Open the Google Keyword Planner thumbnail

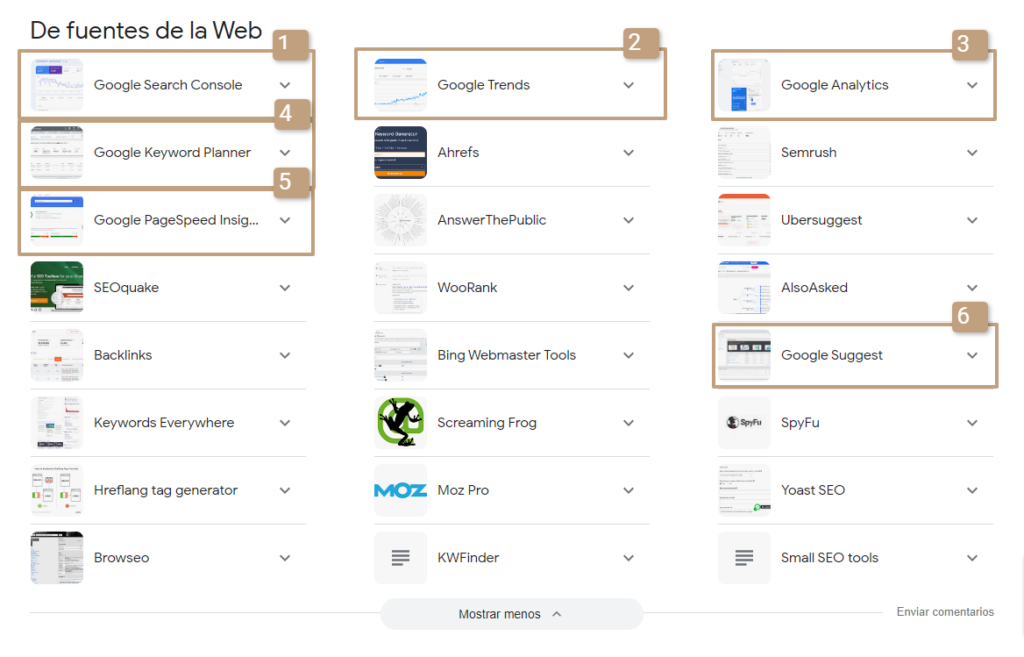(x=57, y=153)
